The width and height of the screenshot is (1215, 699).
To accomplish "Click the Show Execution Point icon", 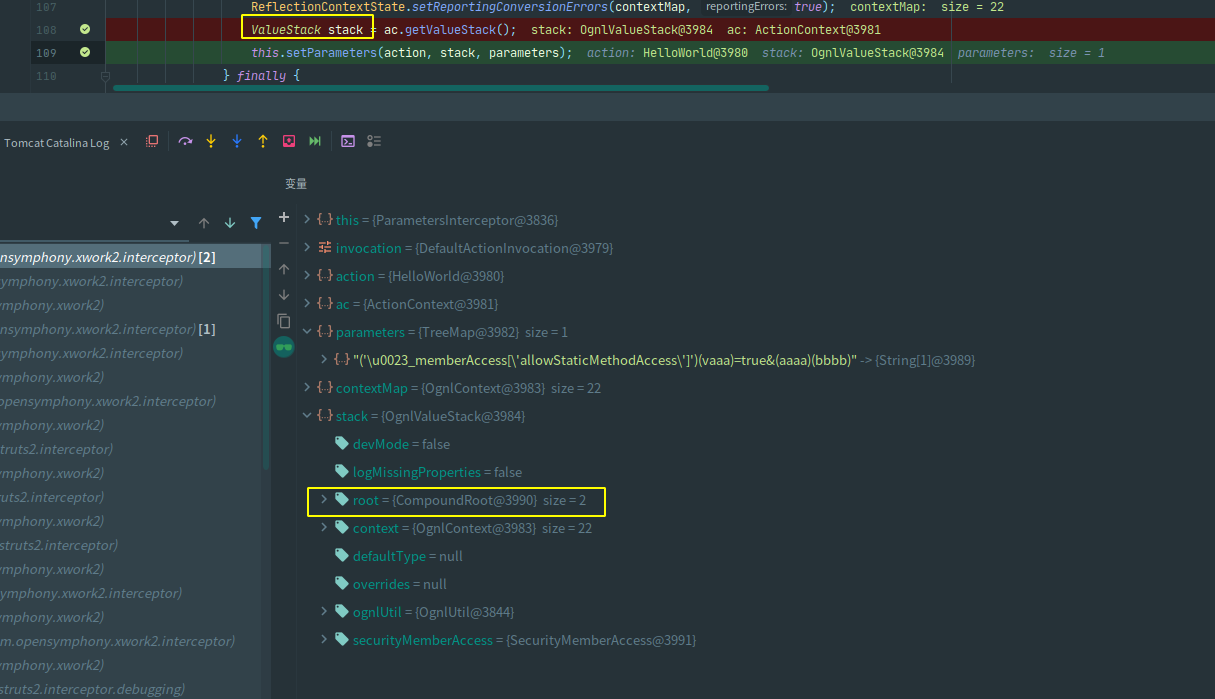I will coord(152,142).
